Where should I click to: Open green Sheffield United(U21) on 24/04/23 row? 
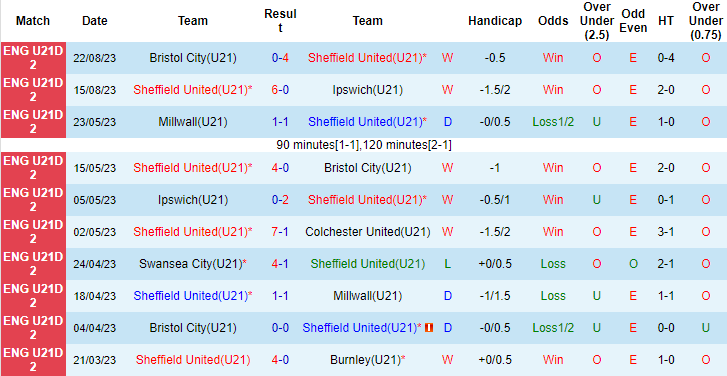coord(367,264)
